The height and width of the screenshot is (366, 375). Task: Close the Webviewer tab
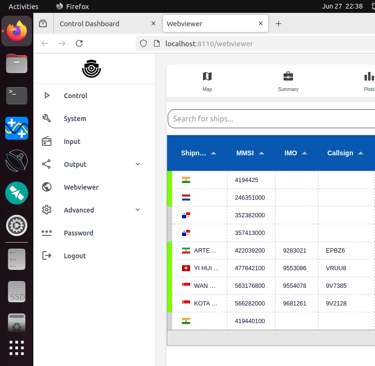[261, 23]
